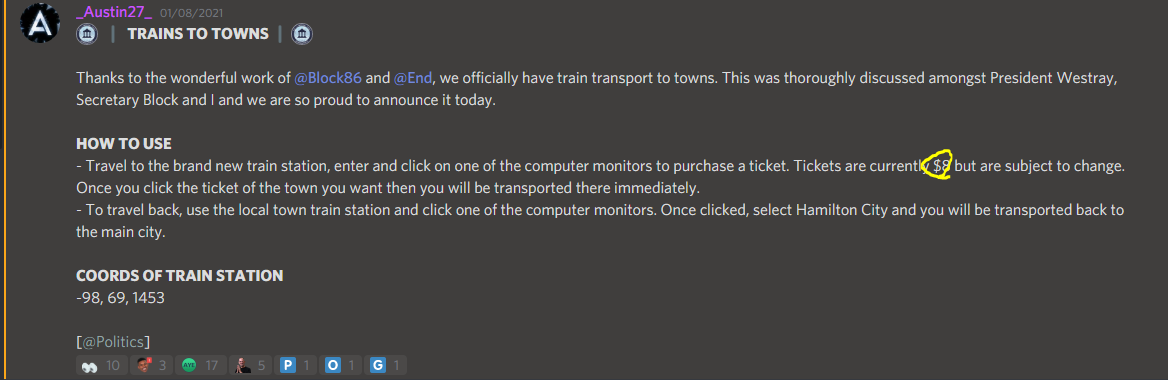Click the coordinates -98, 69, 1453
The height and width of the screenshot is (380, 1168).
tap(120, 298)
